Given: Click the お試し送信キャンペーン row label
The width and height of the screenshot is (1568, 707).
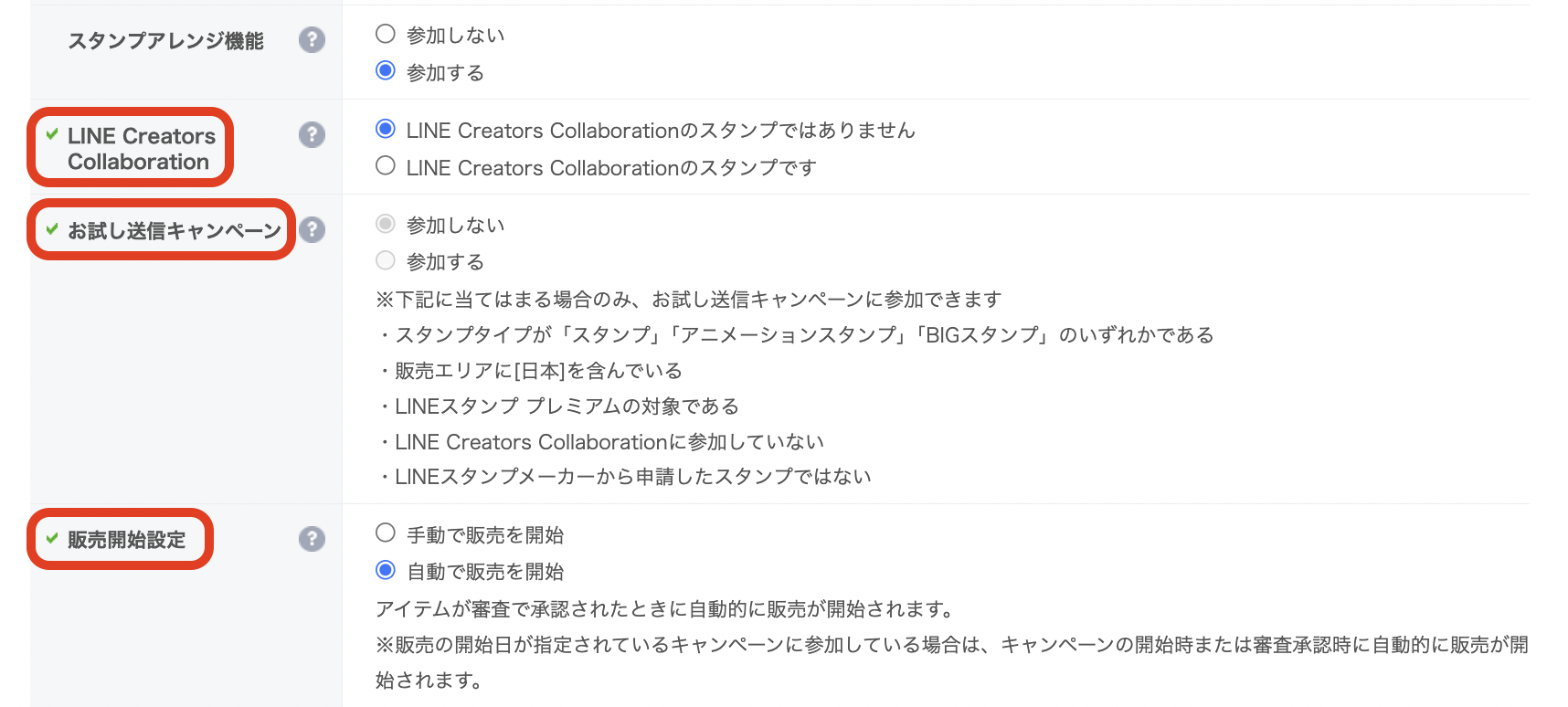Looking at the screenshot, I should point(175,230).
